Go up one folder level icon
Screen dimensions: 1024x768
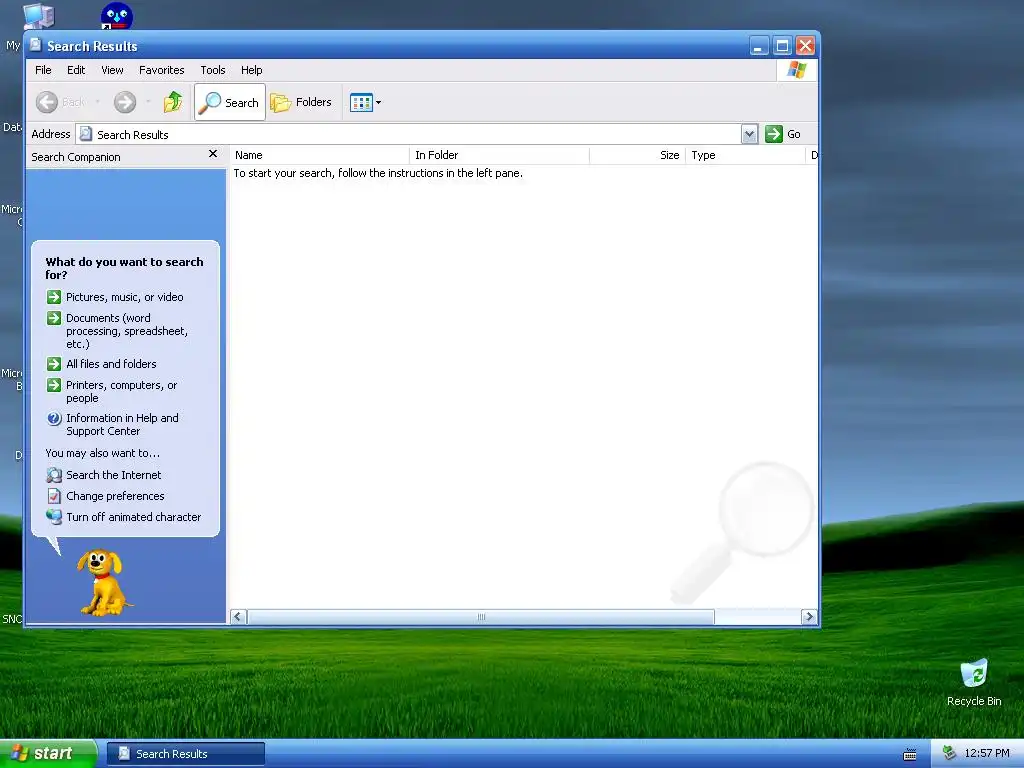coord(173,102)
